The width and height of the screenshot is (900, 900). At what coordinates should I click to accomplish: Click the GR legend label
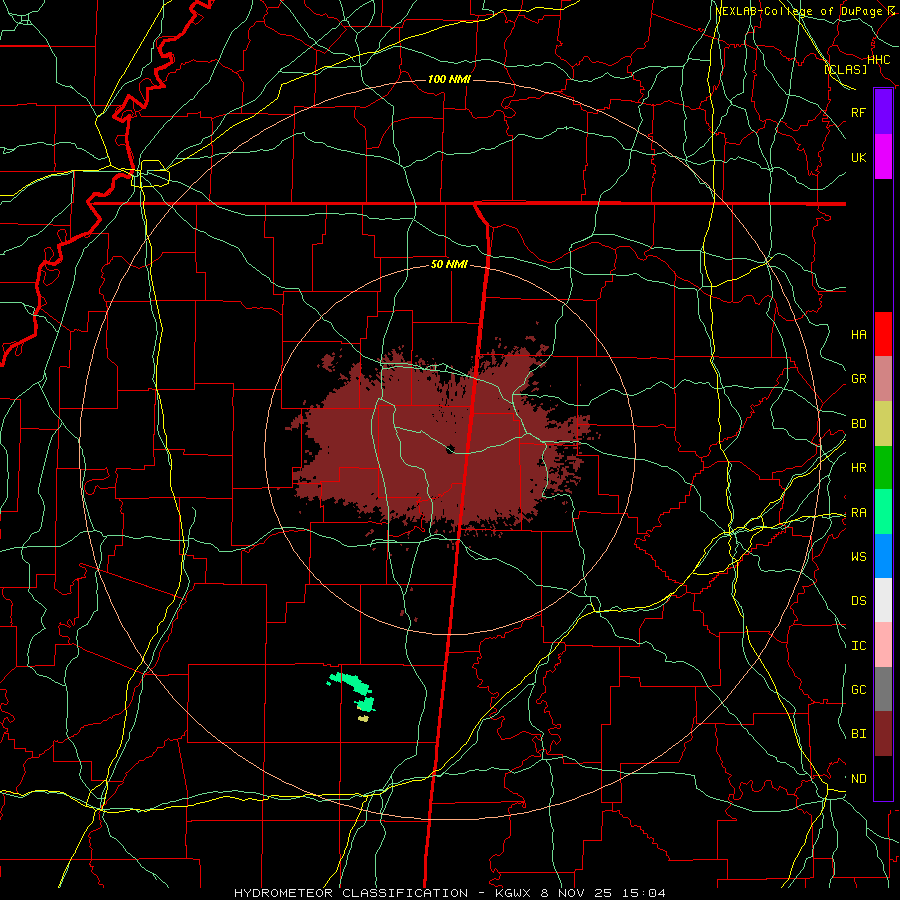(859, 379)
